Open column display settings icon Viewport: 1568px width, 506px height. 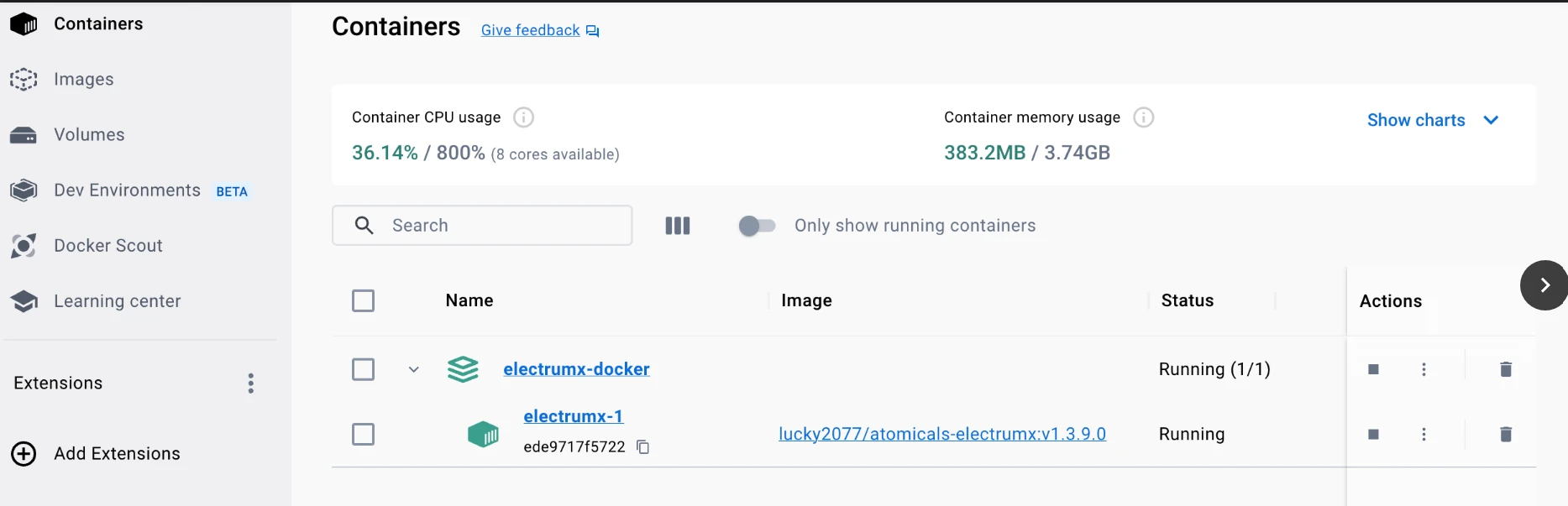(x=678, y=226)
